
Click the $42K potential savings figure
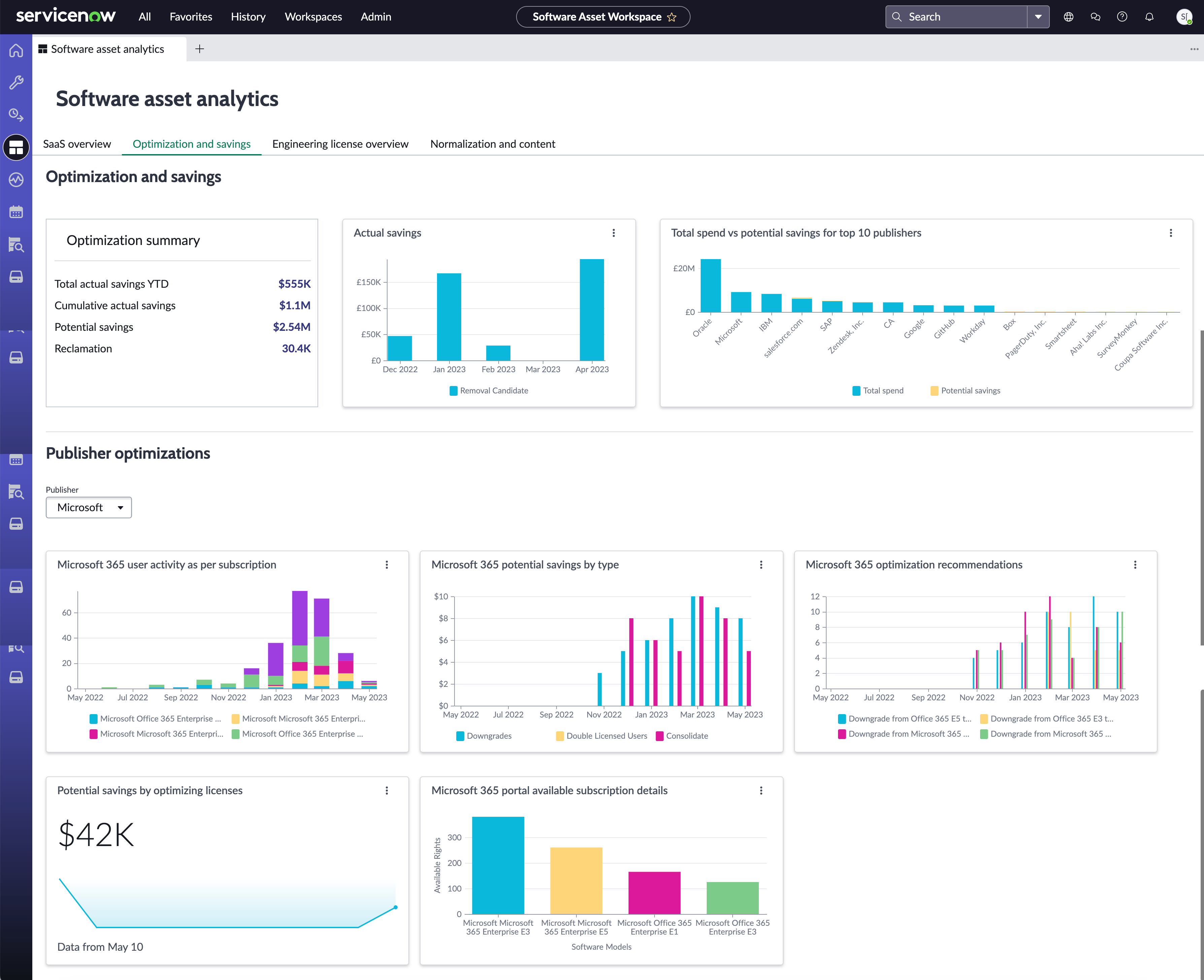pos(97,835)
